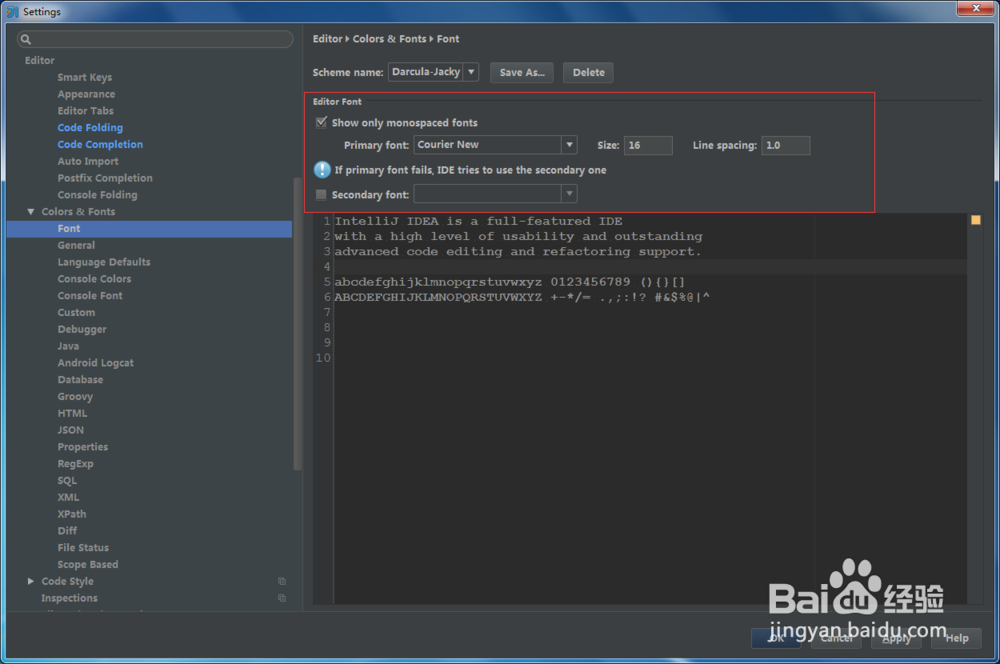Select Postfix Completion item
This screenshot has height=664, width=1000.
coord(105,178)
